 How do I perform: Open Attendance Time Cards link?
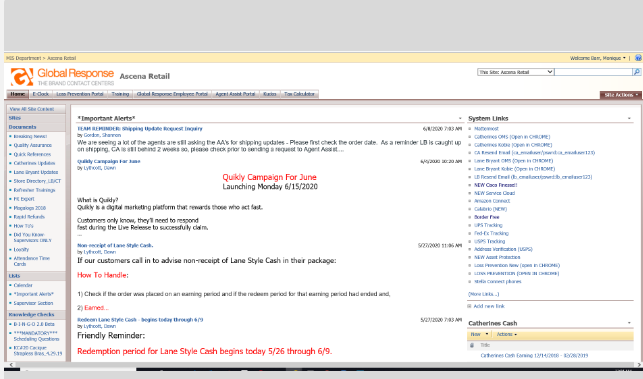32,261
